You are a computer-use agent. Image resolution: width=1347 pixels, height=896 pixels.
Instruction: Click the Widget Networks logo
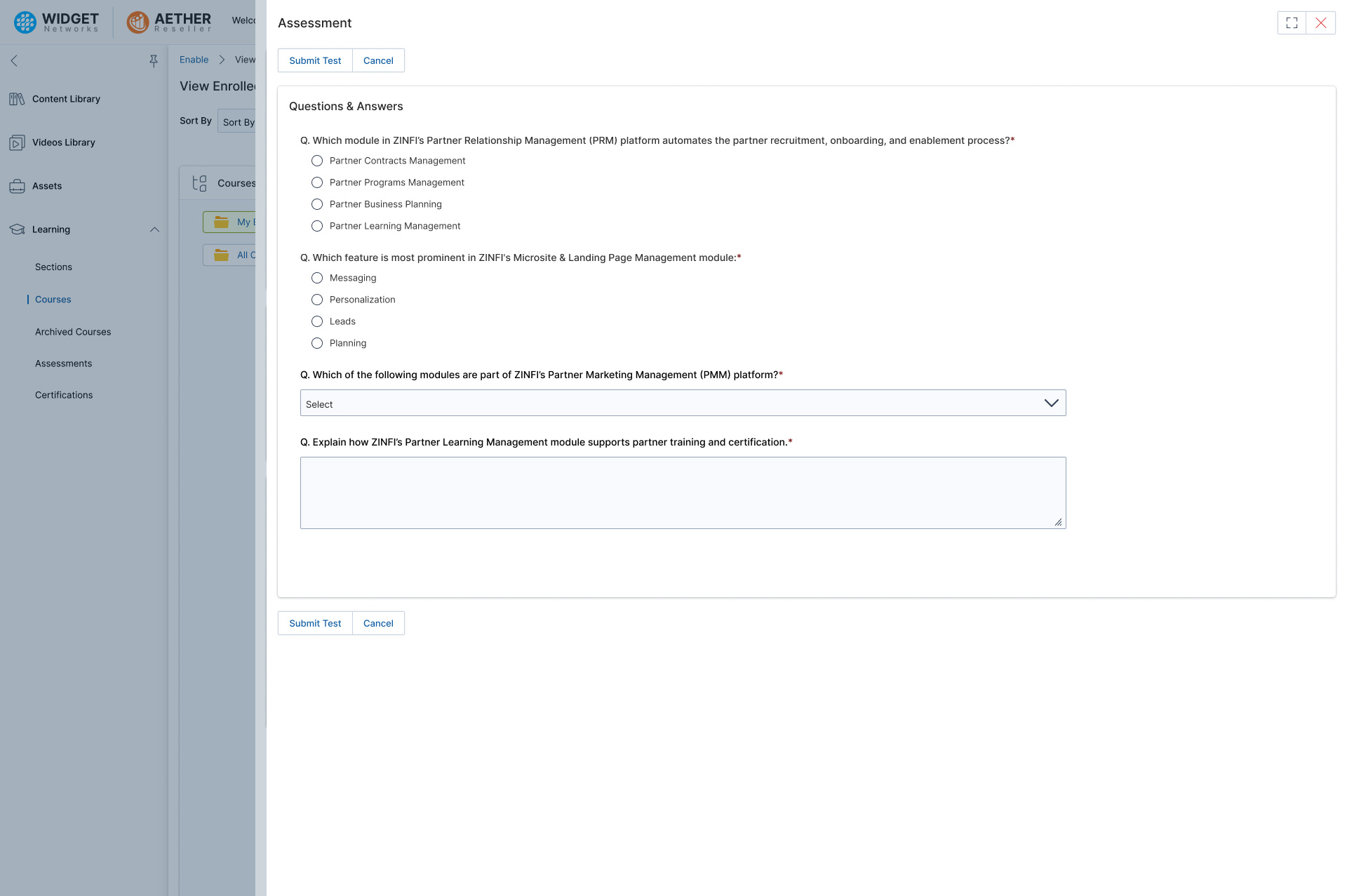(x=55, y=22)
